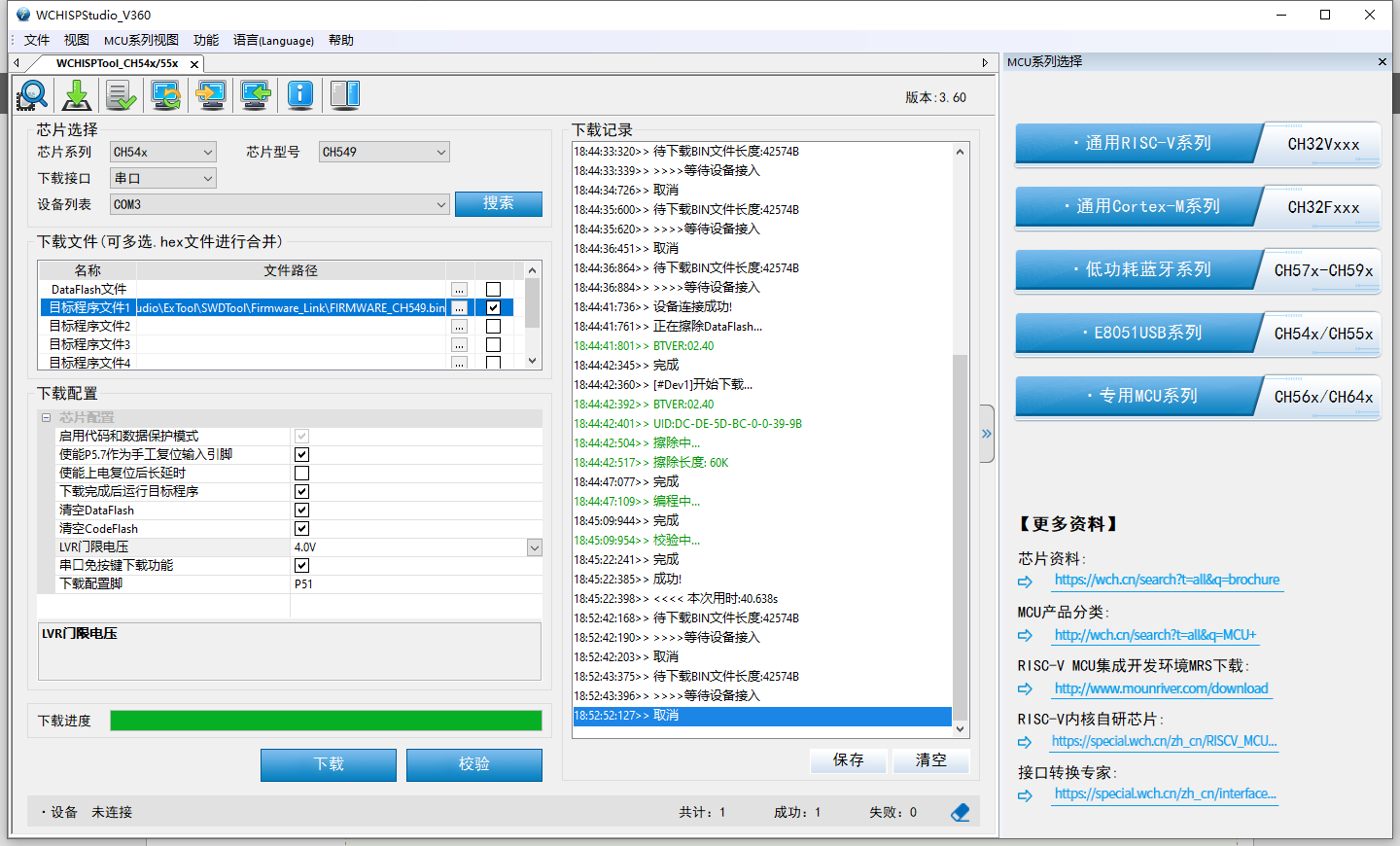
Task: Check the 目标程序文件2 checkbox
Action: [x=493, y=327]
